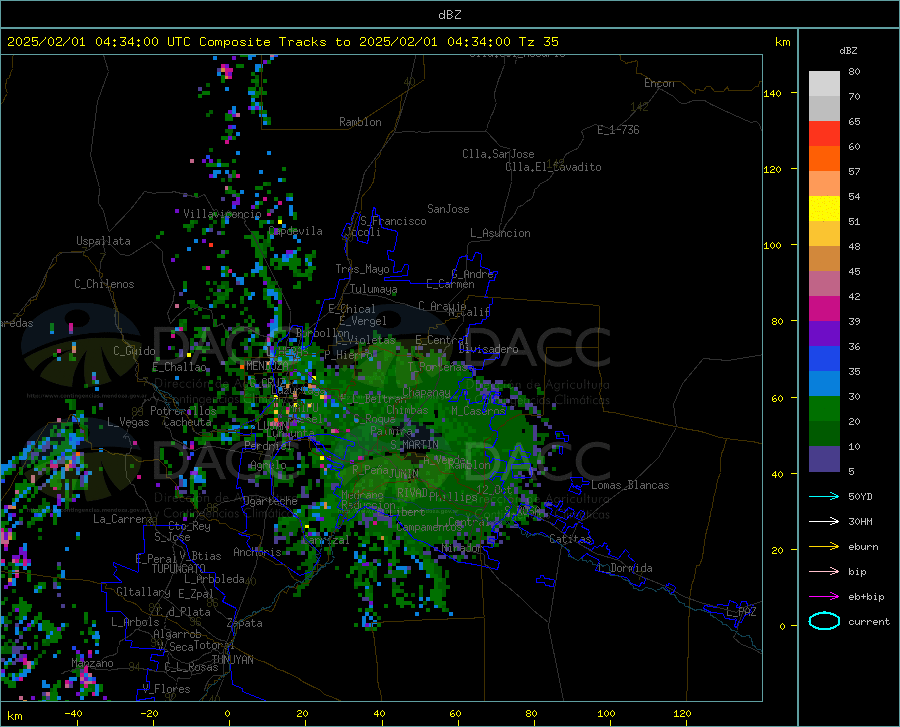Screen dimensions: 900x727
Task: Click the white 30HM arrow legend icon
Action: pyautogui.click(x=824, y=522)
